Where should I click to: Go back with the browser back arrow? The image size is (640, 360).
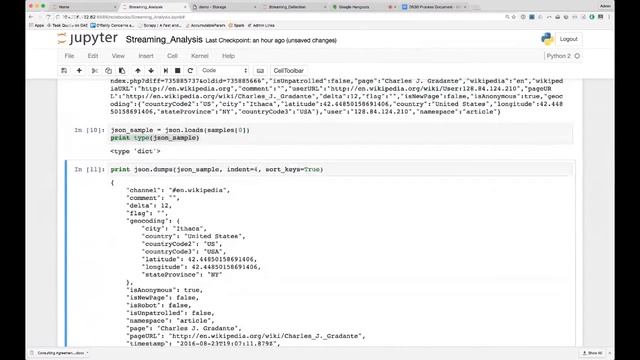click(31, 17)
